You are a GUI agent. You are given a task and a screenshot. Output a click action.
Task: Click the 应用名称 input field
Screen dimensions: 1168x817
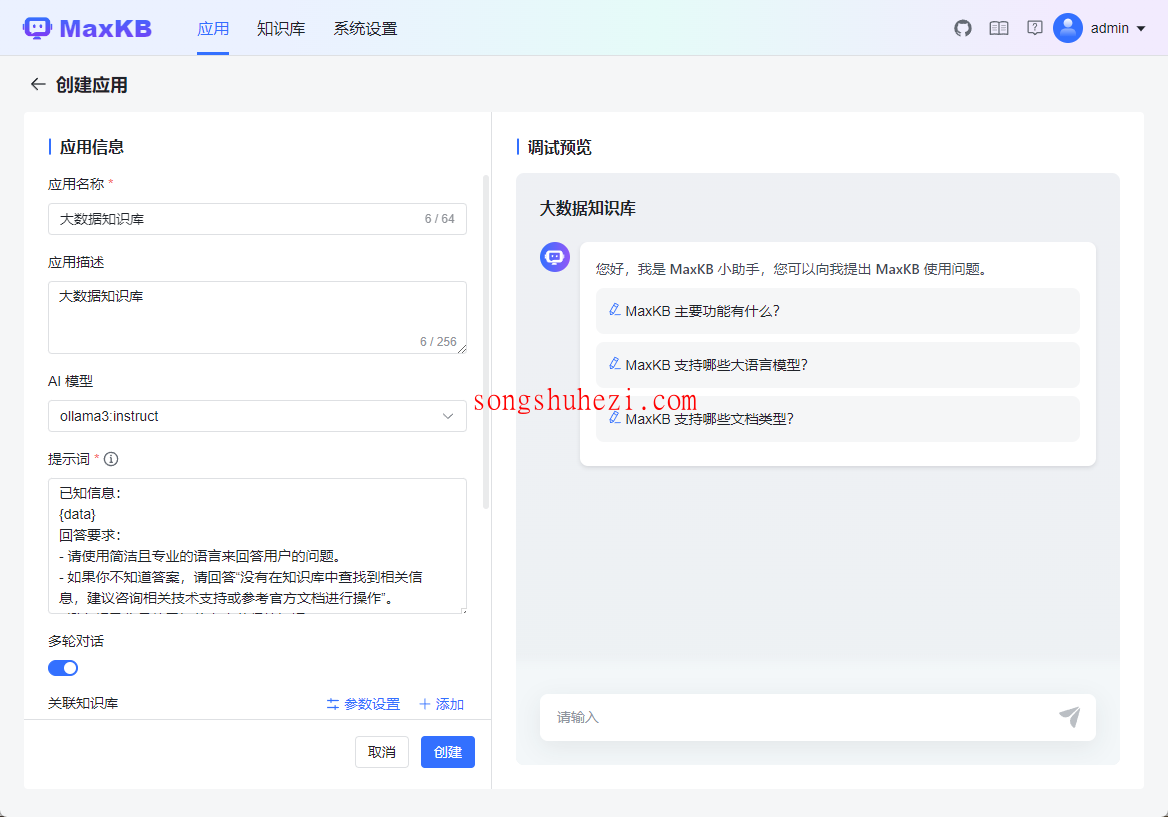(x=257, y=219)
